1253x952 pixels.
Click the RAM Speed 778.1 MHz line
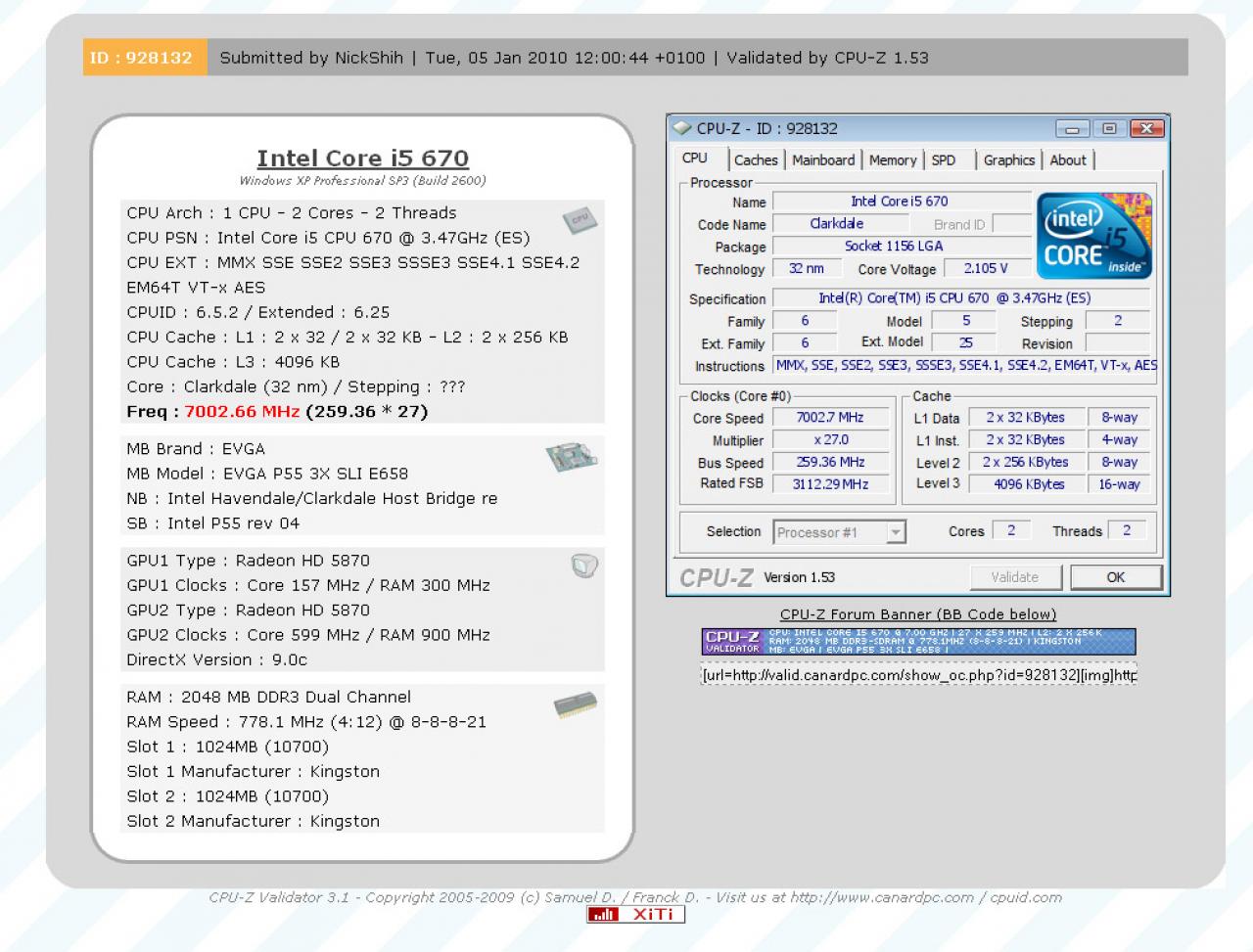306,722
